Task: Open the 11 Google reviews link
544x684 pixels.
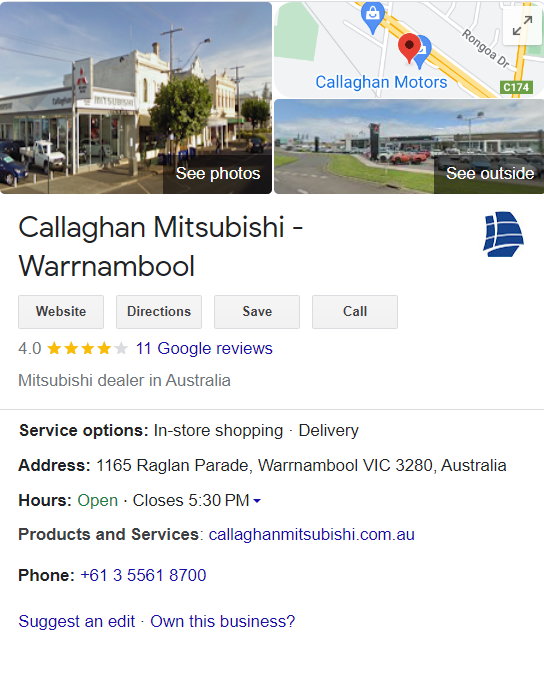Action: click(x=204, y=349)
